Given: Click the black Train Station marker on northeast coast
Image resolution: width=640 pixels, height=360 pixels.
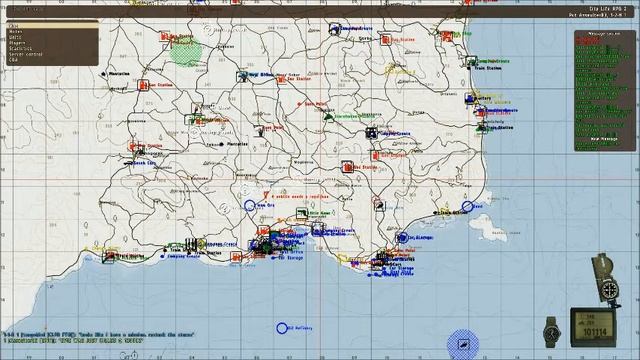Looking at the screenshot, I should (469, 68).
